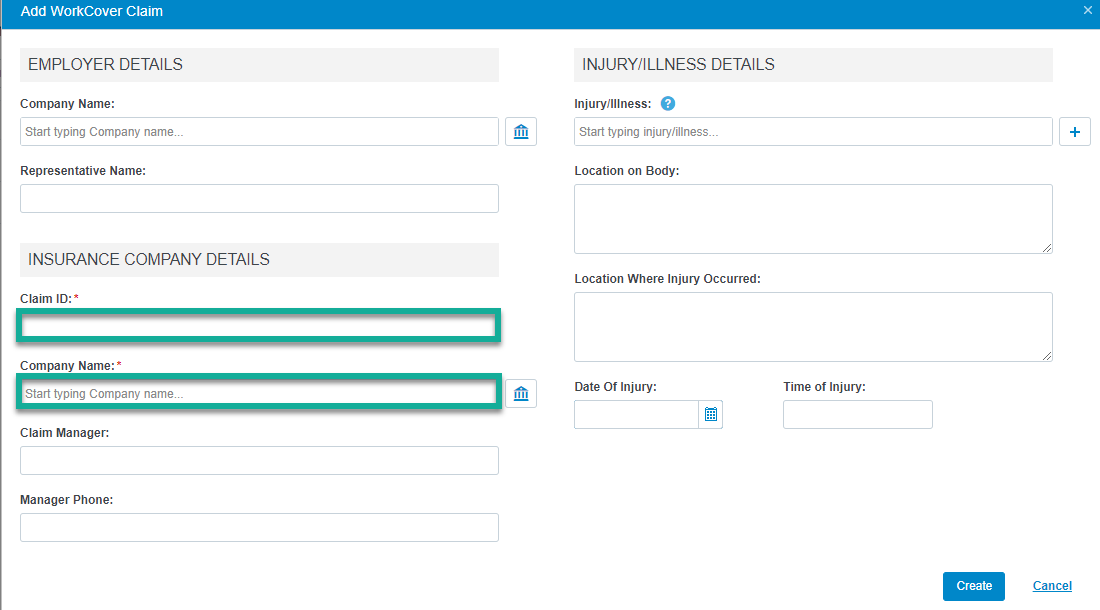
Task: Open Date Of Injury calendar picker
Action: tap(711, 414)
